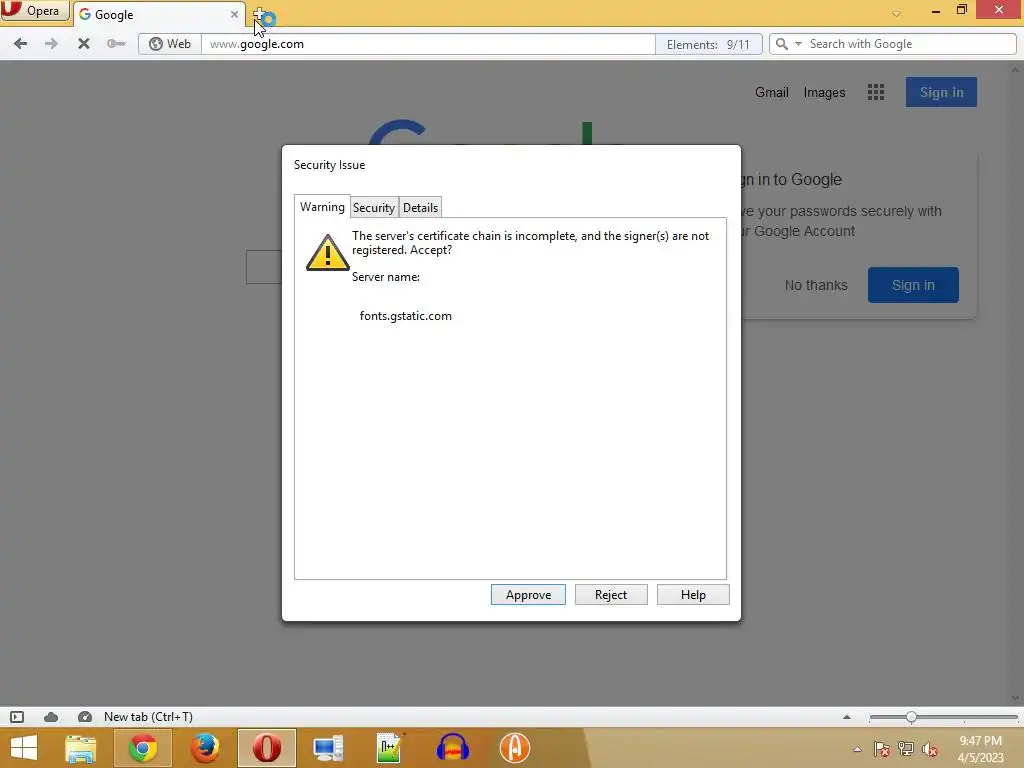The height and width of the screenshot is (768, 1024).
Task: Click Sign in within the Google prompt
Action: point(913,285)
